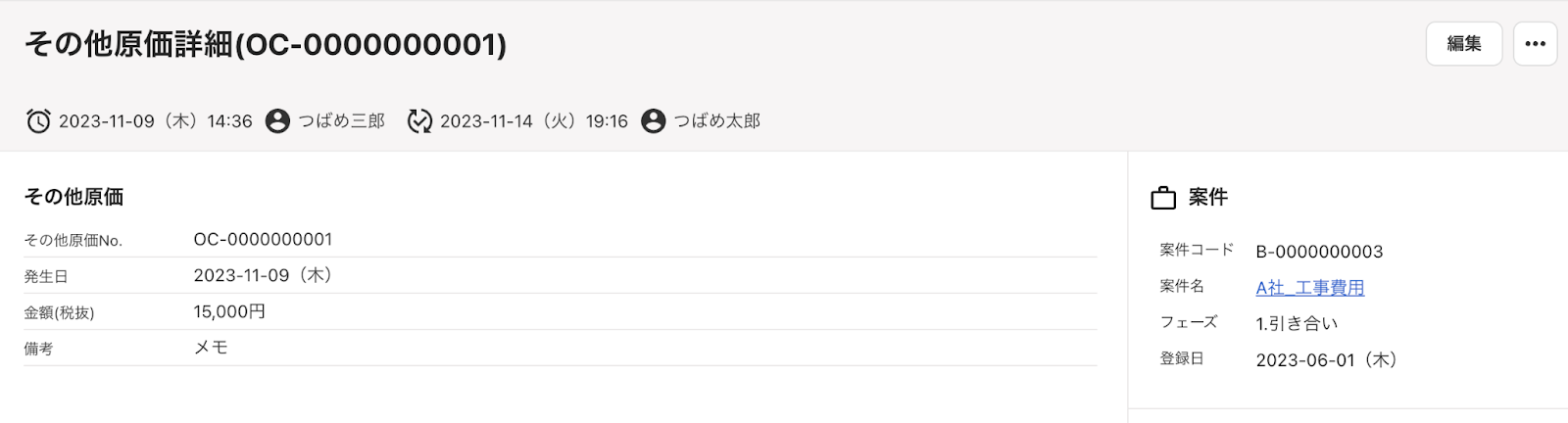Click the updater つばめ太郎 avatar icon
This screenshot has width=1568, height=423.
pyautogui.click(x=654, y=120)
